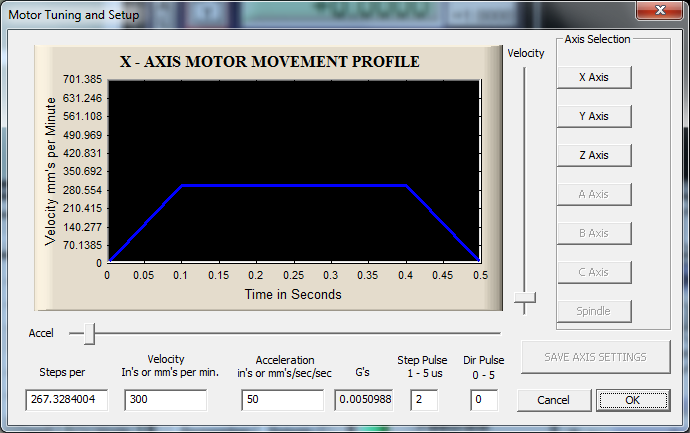The height and width of the screenshot is (433, 690).
Task: Confirm settings with OK button
Action: [x=633, y=400]
